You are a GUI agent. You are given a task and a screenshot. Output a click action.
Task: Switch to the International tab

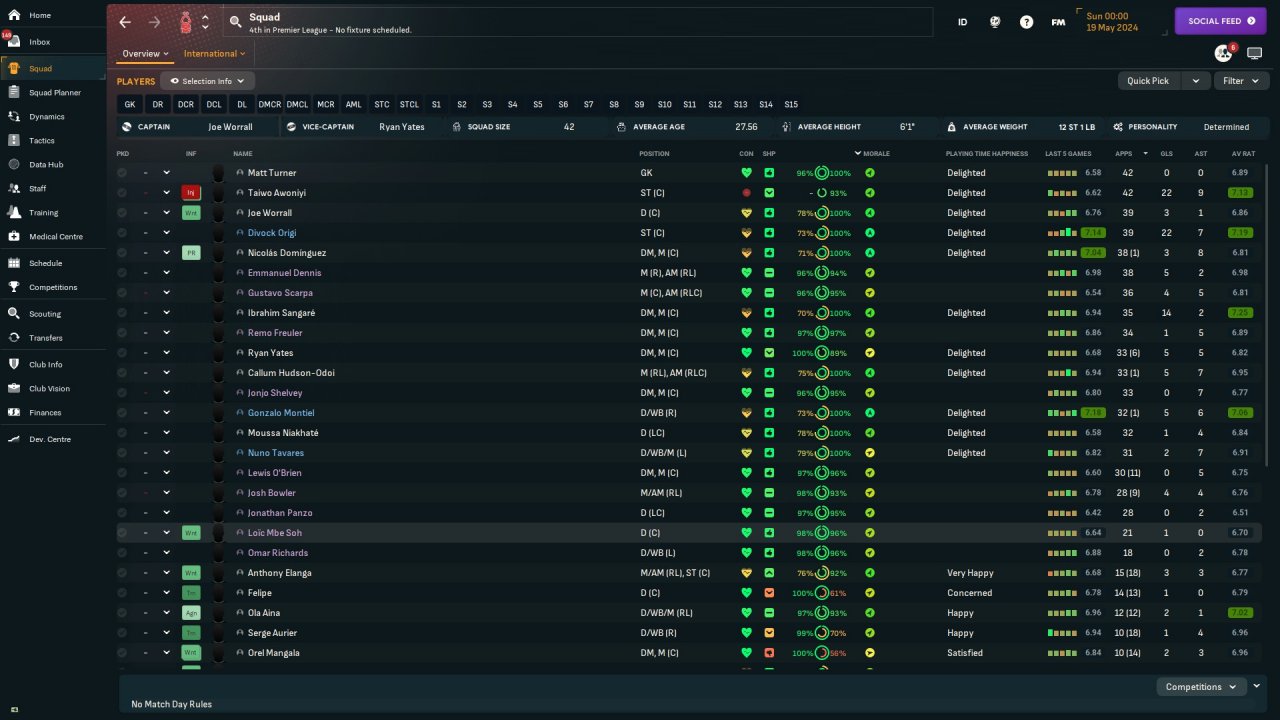[210, 54]
